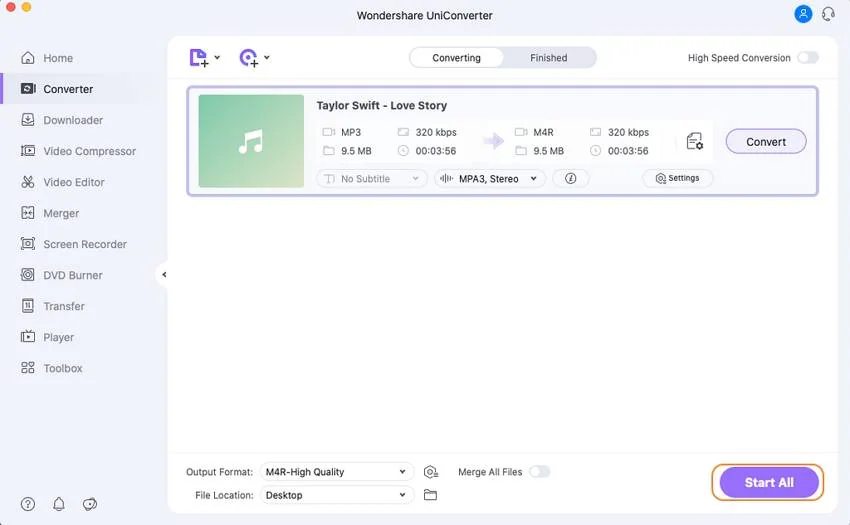Click the Home house icon
850x525 pixels.
[28, 57]
